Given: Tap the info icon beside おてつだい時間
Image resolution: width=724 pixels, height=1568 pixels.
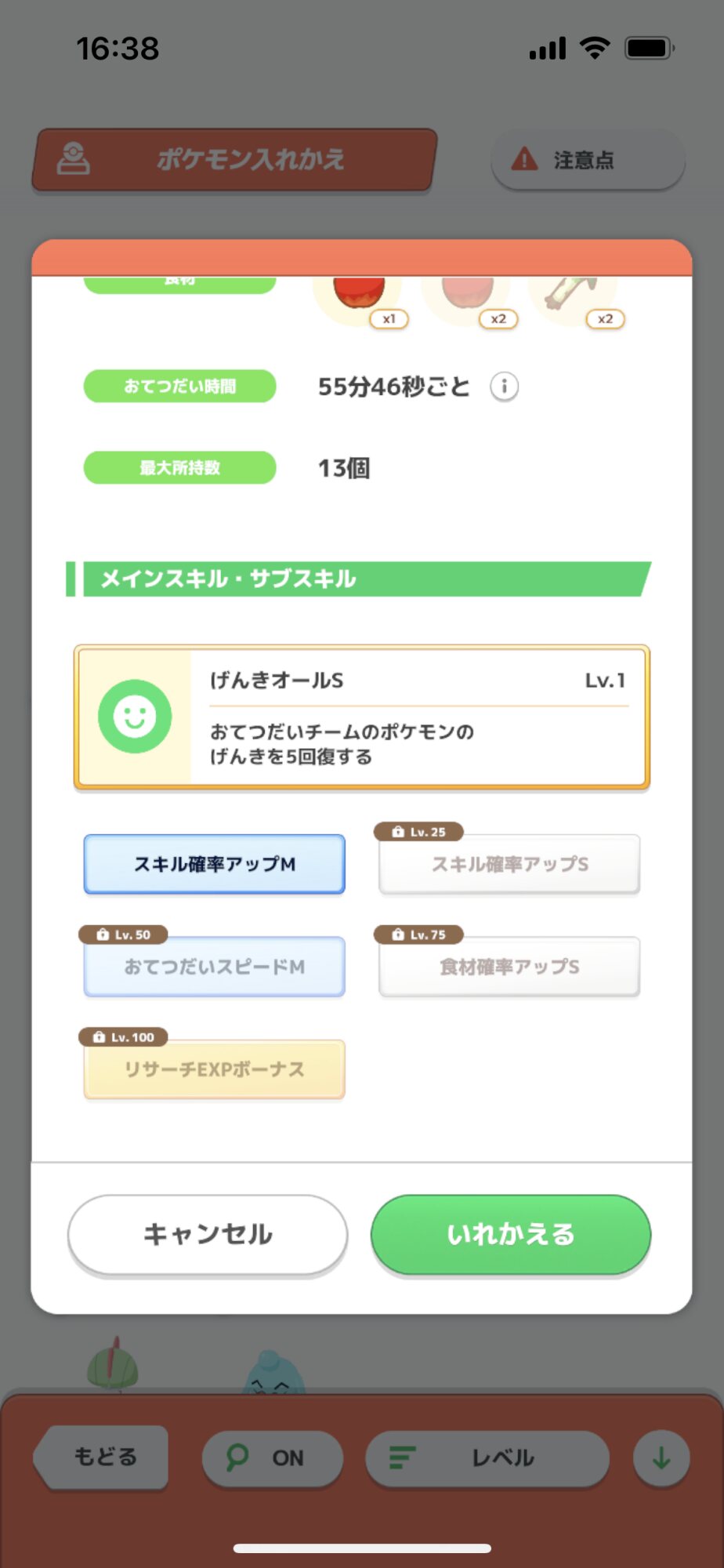Looking at the screenshot, I should (504, 387).
